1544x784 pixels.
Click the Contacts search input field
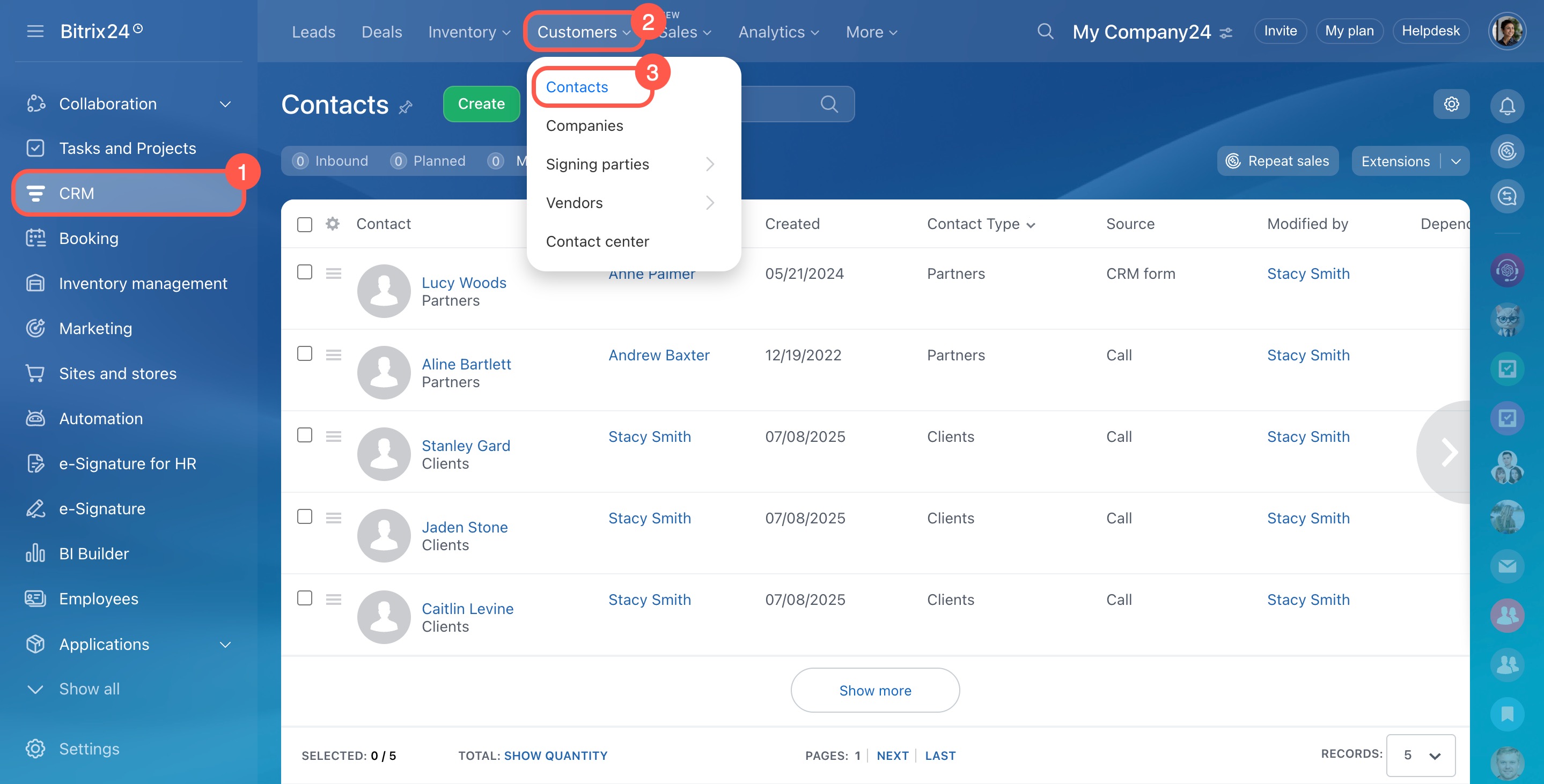tap(779, 104)
